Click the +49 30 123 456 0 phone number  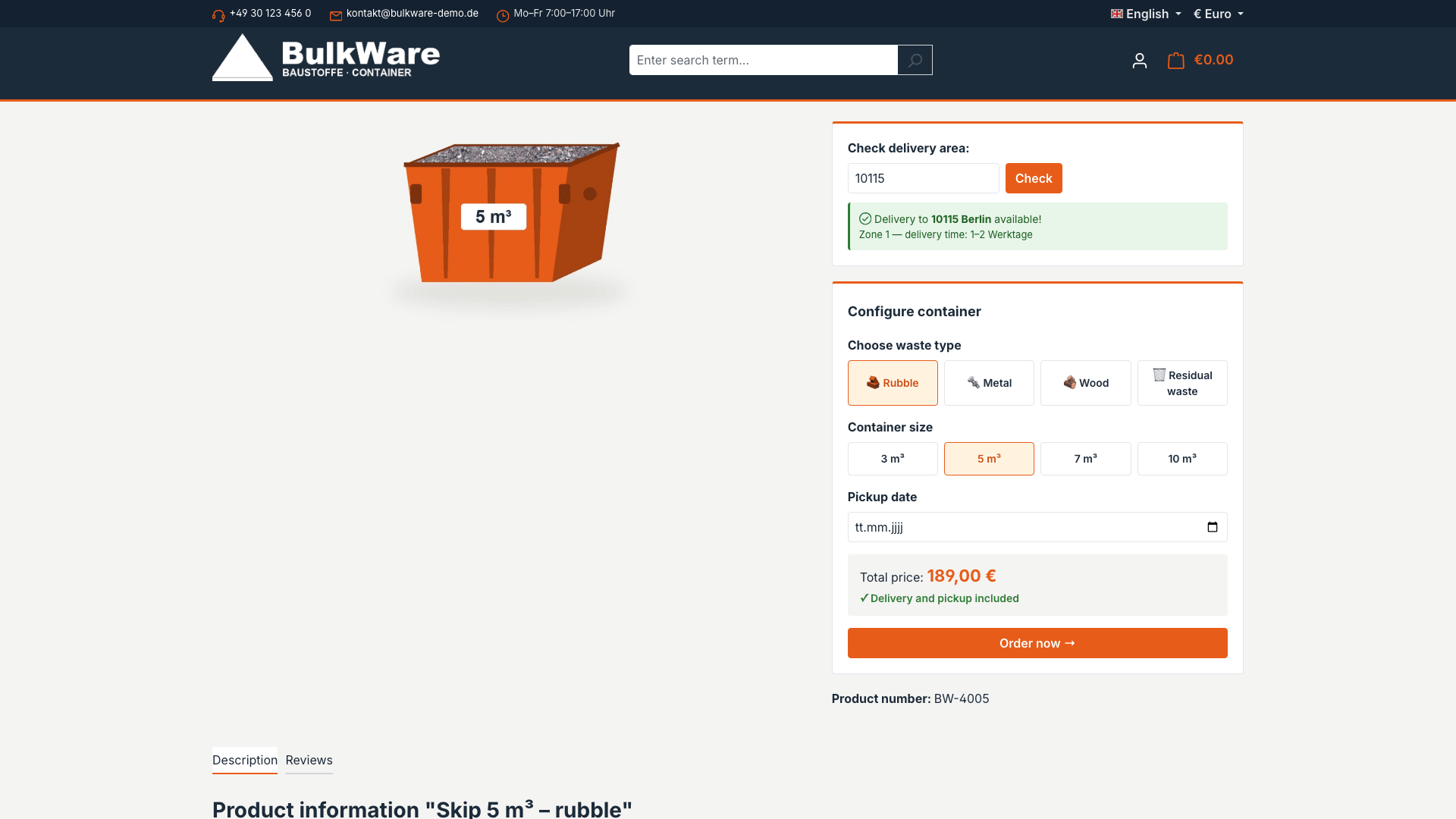(x=270, y=13)
